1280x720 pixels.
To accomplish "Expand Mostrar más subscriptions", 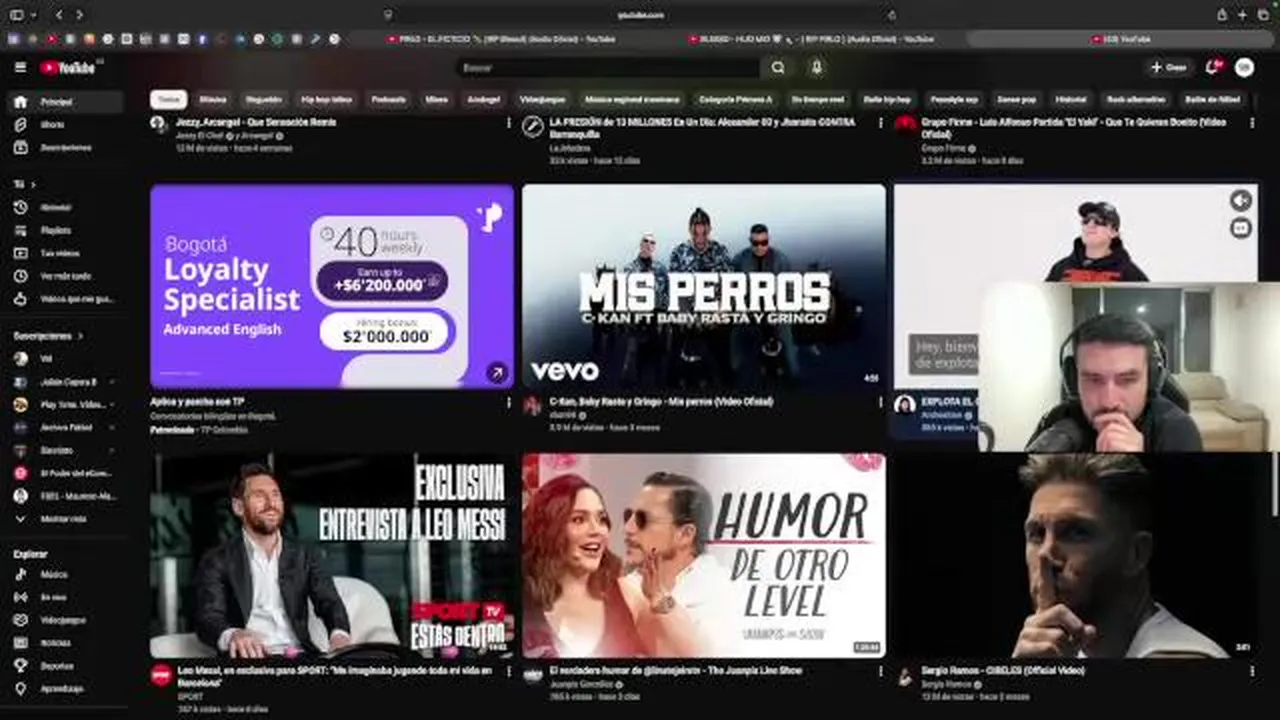I will tap(63, 520).
